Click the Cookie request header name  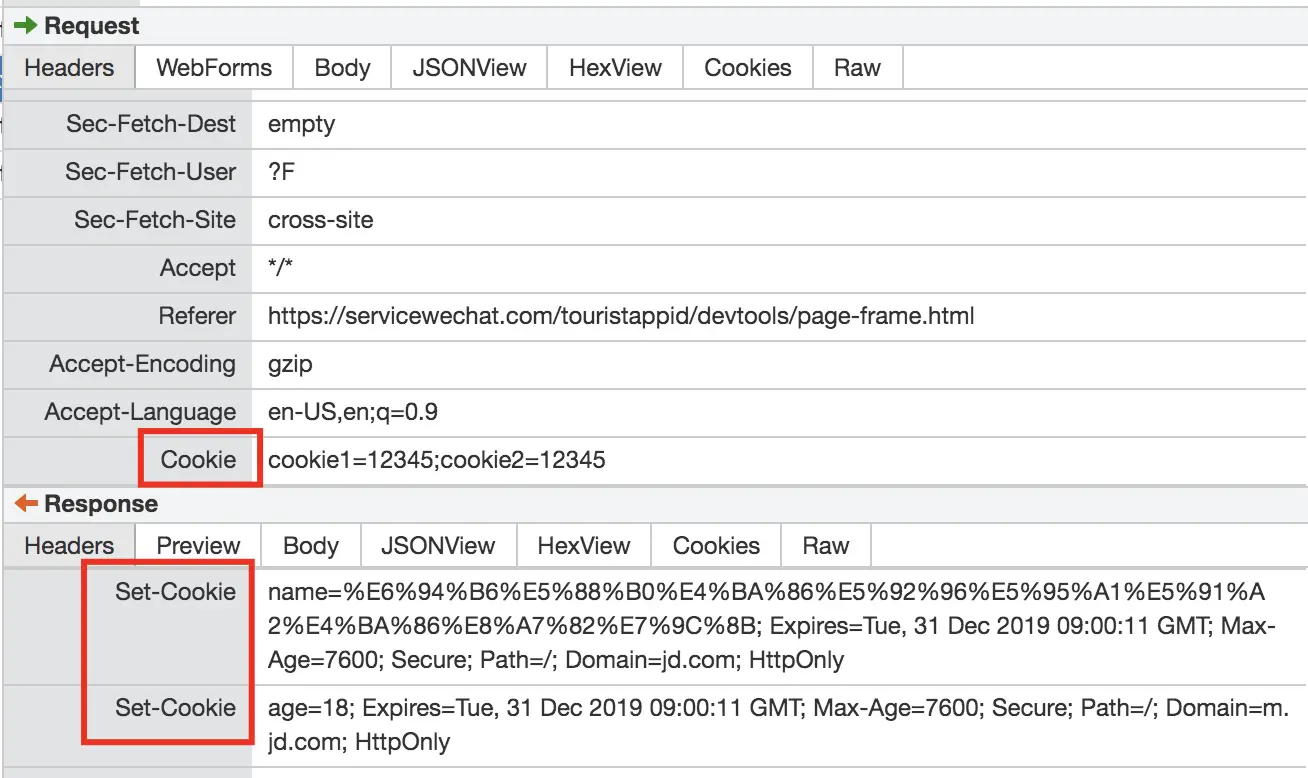tap(198, 460)
